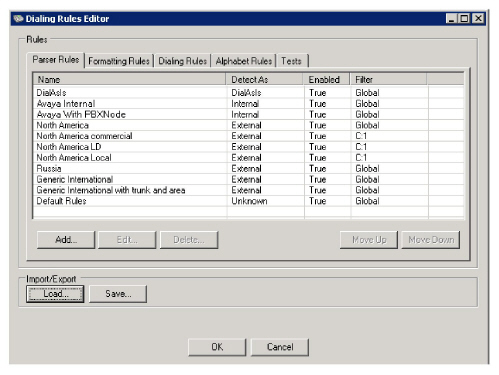
Task: Maximize the Dialing Rules Editor window
Action: click(464, 18)
